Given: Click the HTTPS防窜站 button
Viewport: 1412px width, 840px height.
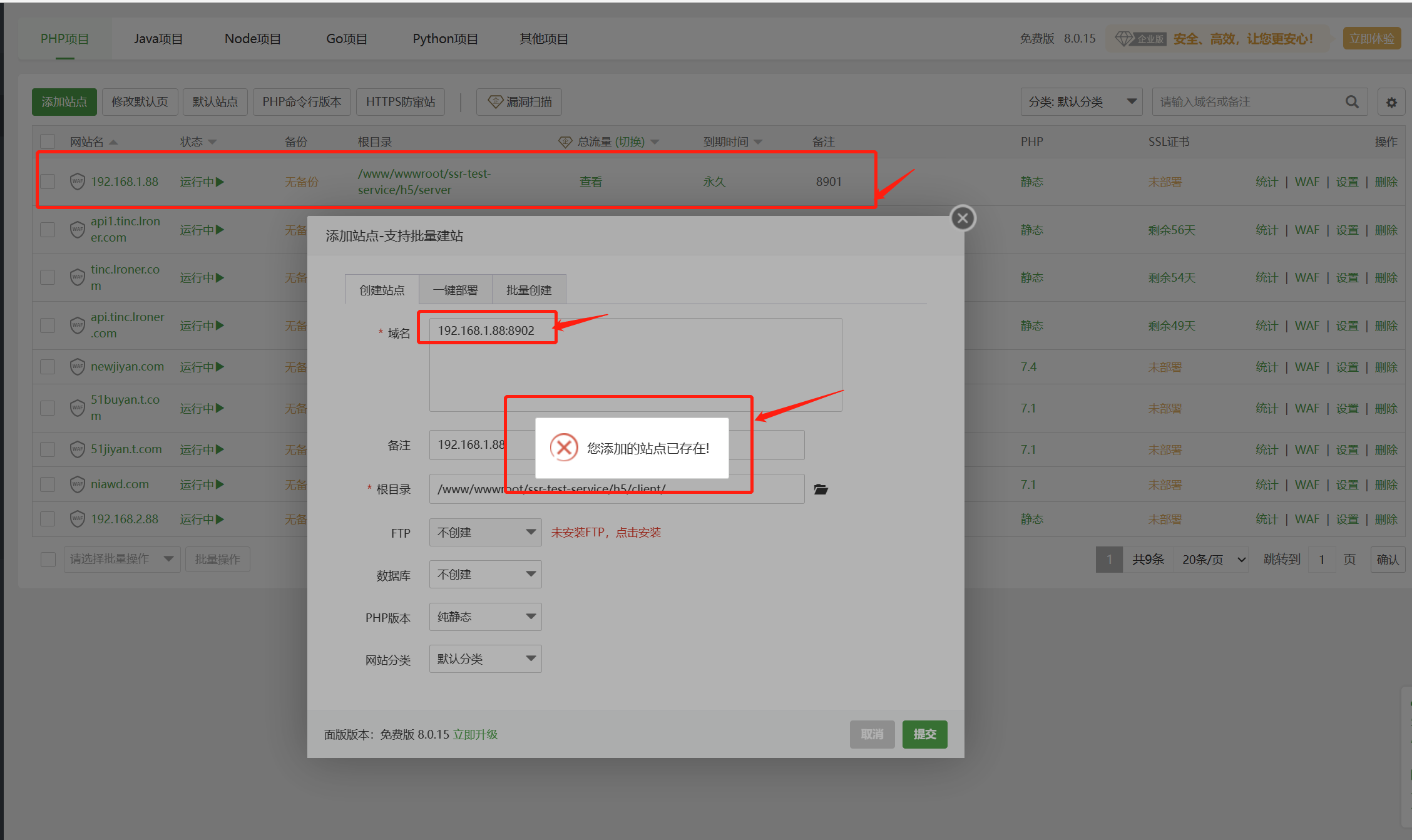Looking at the screenshot, I should click(x=401, y=102).
